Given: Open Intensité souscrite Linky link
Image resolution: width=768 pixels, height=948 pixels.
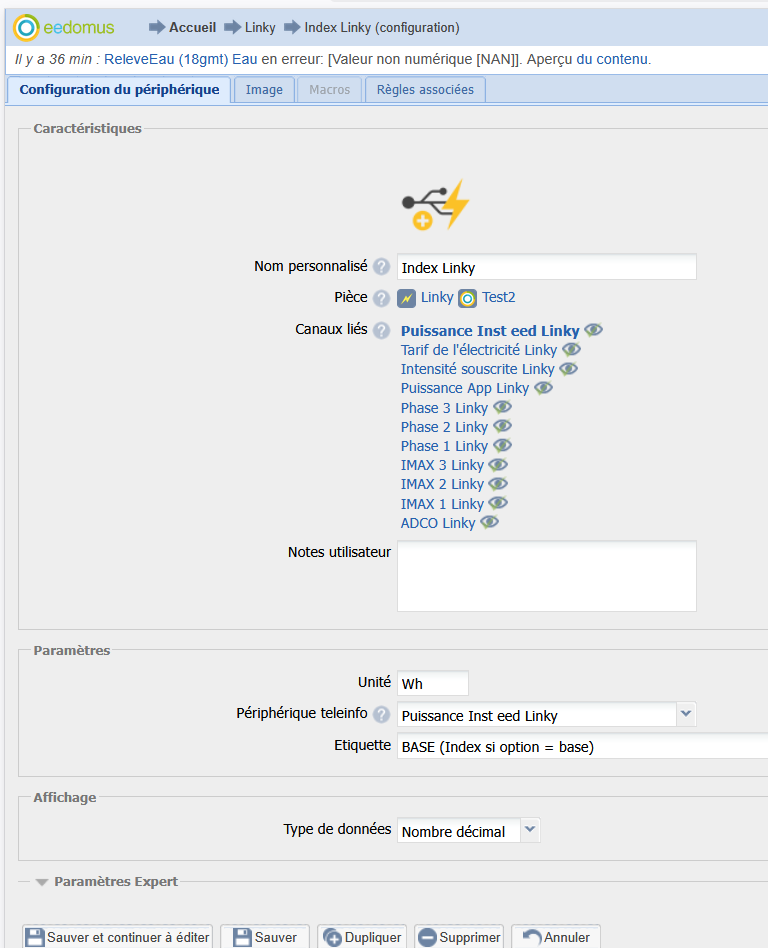Looking at the screenshot, I should pos(477,369).
